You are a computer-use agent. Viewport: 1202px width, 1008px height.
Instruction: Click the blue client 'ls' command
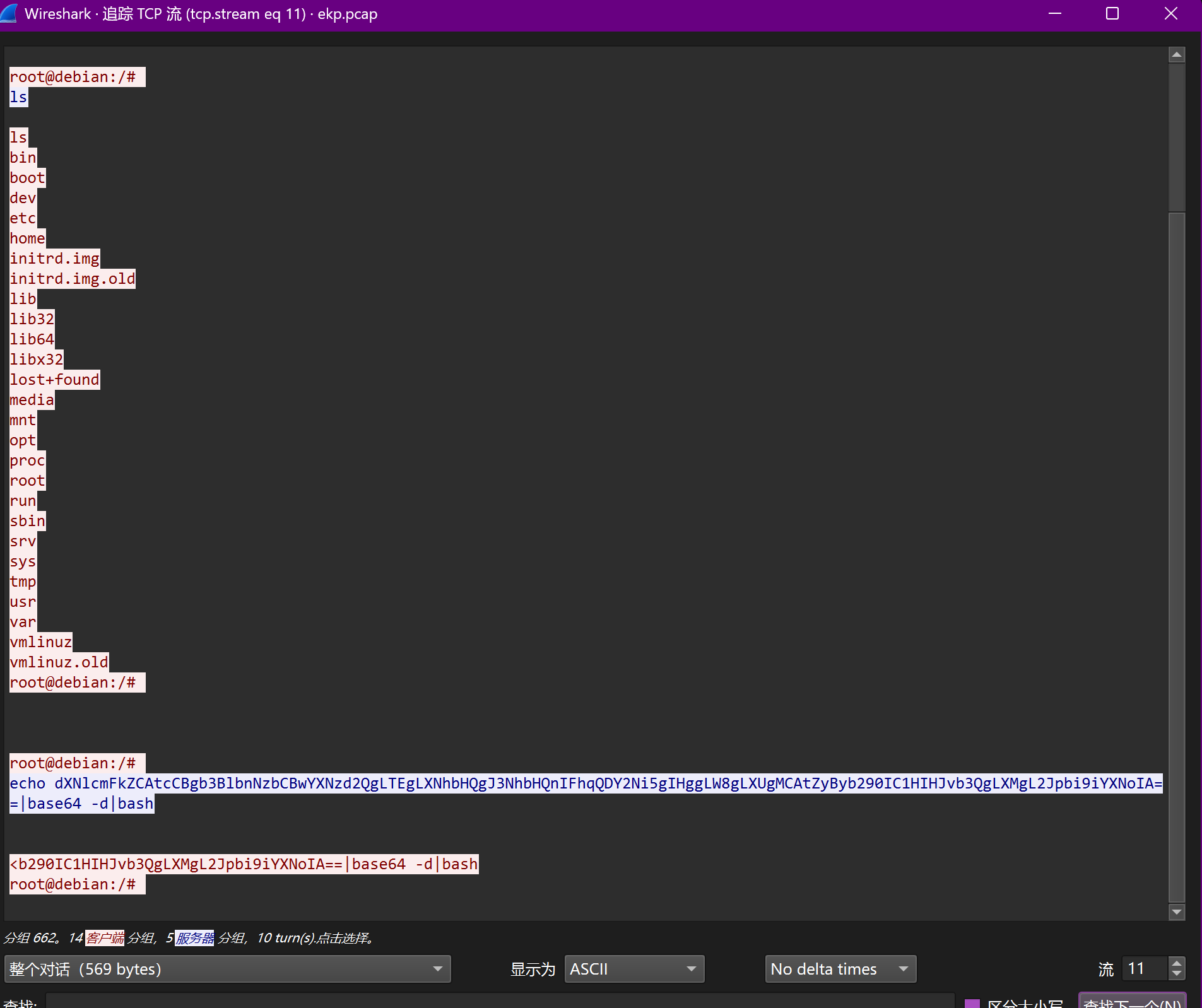click(x=19, y=97)
